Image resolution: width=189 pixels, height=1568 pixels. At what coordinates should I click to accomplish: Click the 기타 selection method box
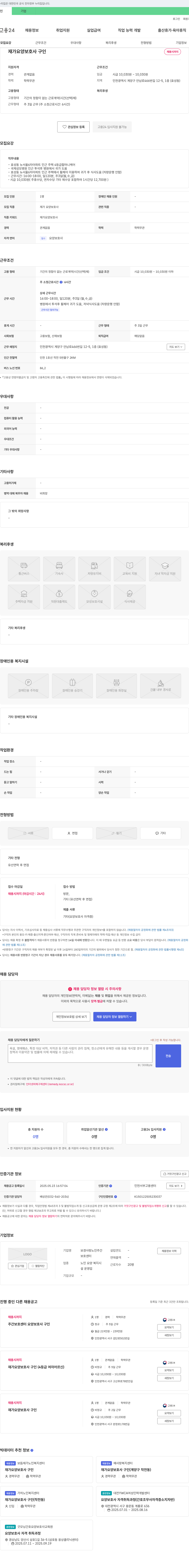160,833
